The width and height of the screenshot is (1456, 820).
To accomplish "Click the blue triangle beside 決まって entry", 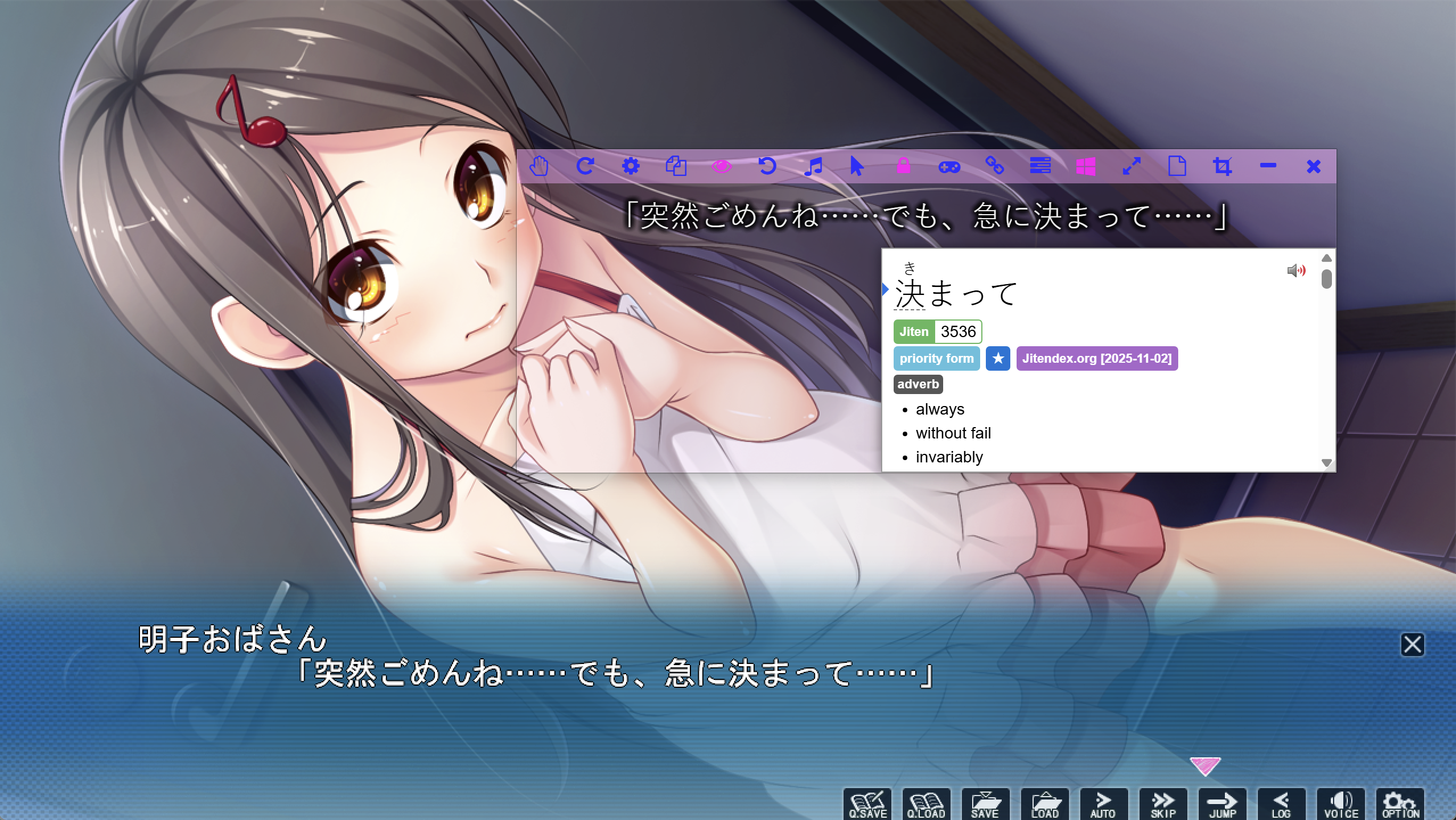I will (x=886, y=289).
